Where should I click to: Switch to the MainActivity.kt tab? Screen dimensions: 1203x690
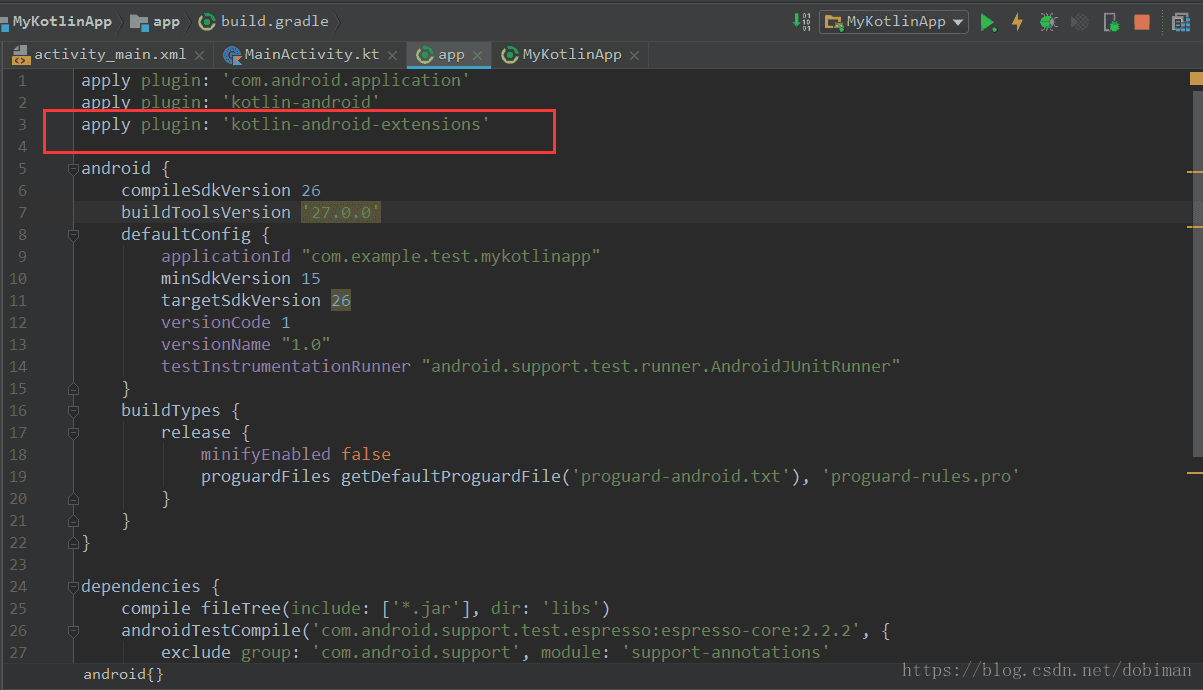click(x=313, y=55)
